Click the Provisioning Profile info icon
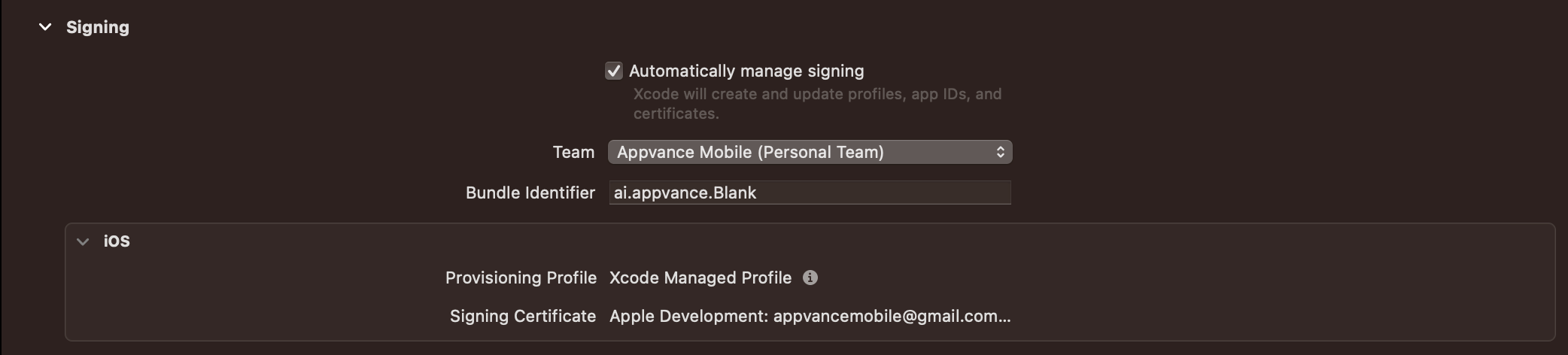Screen dimensions: 1568x355 (810, 278)
